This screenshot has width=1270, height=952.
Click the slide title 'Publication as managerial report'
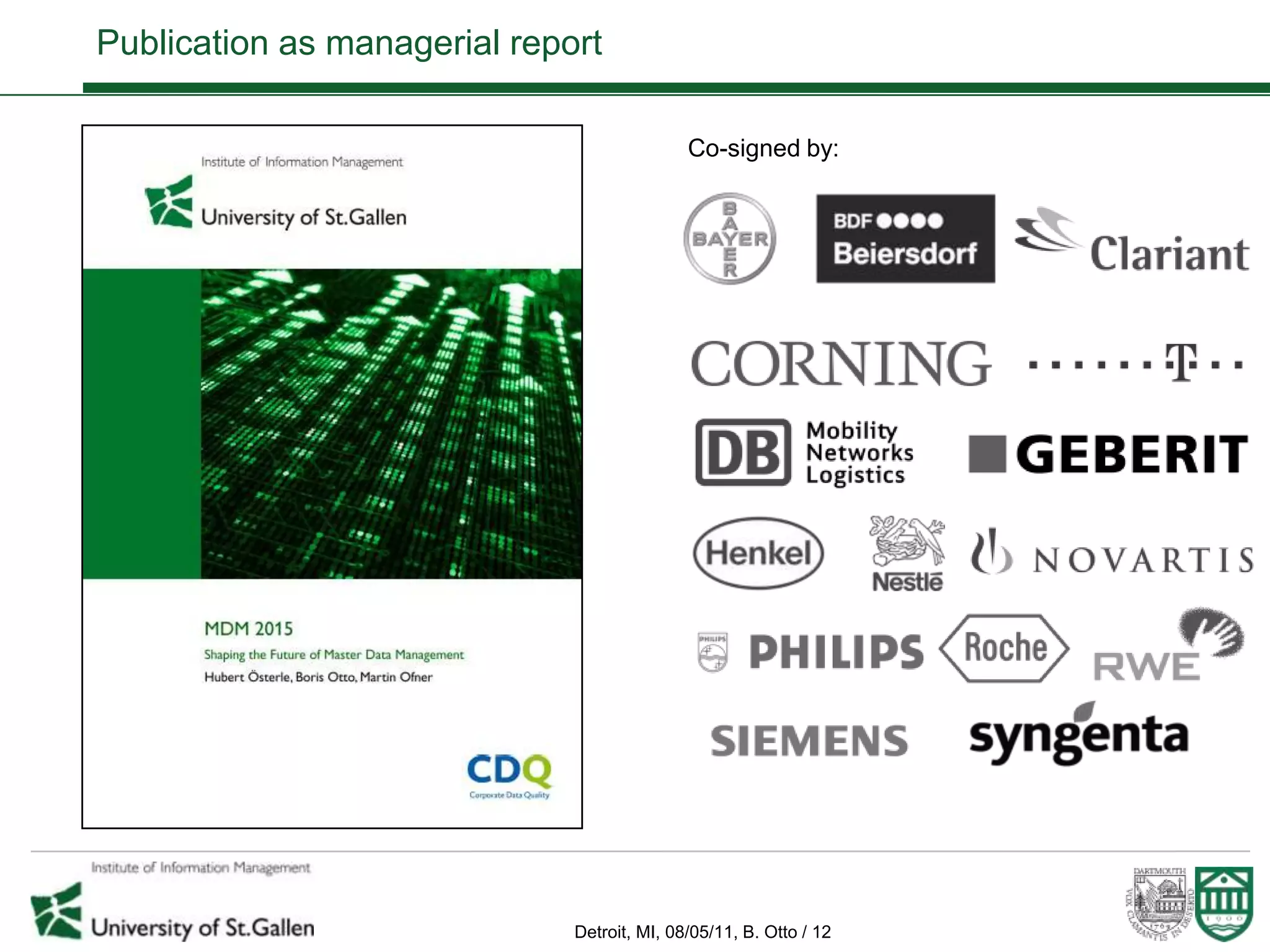click(x=349, y=43)
